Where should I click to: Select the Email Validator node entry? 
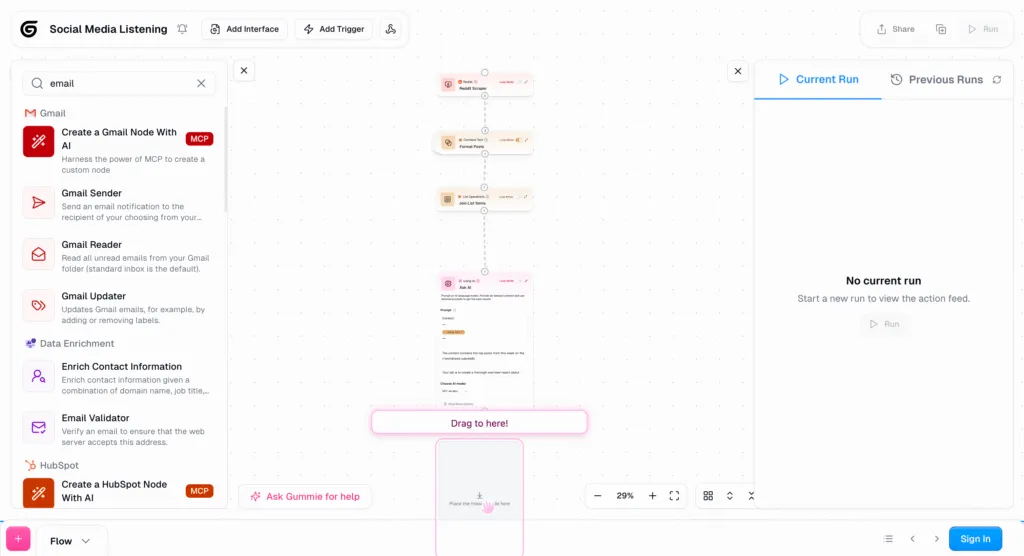119,429
